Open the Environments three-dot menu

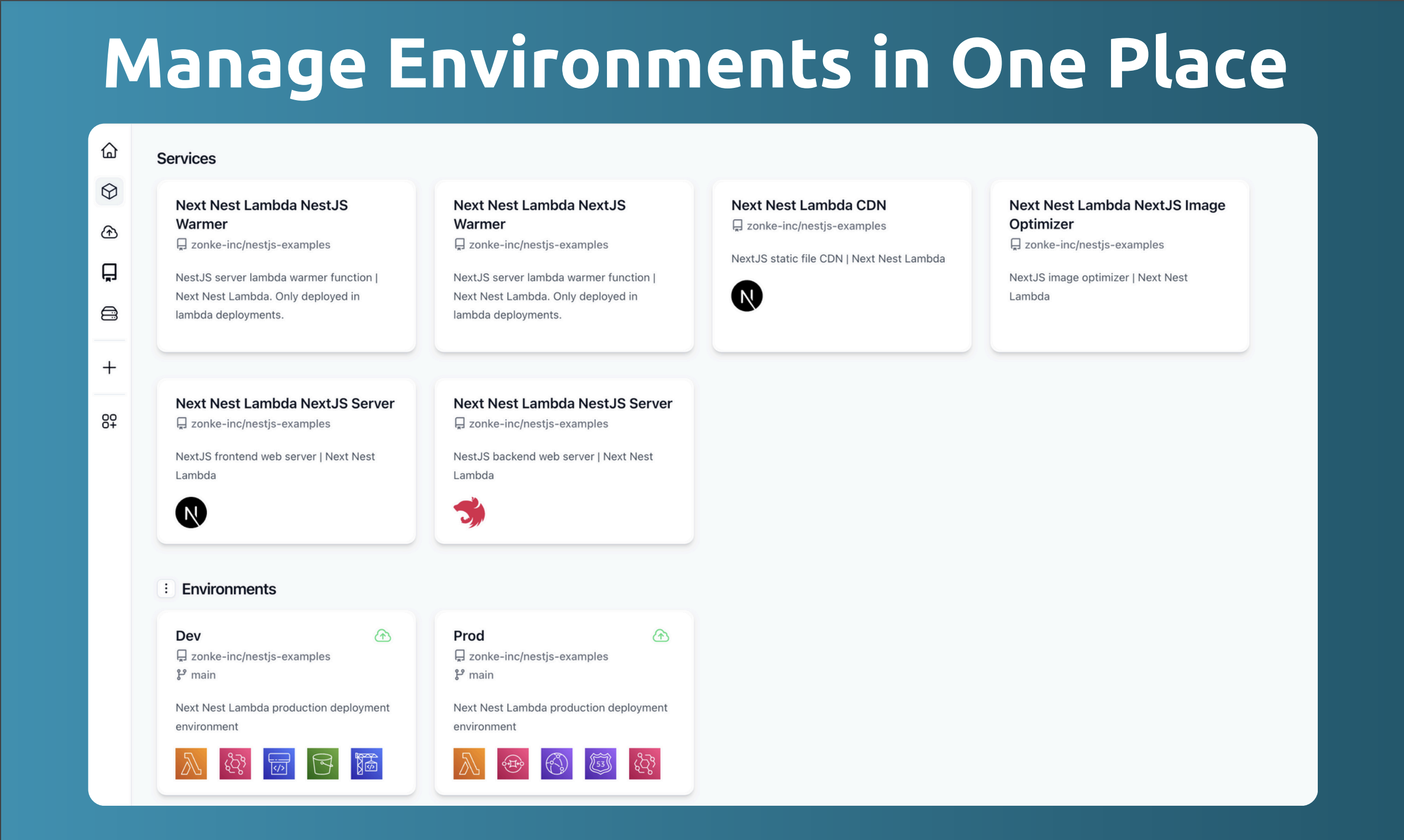click(x=166, y=589)
